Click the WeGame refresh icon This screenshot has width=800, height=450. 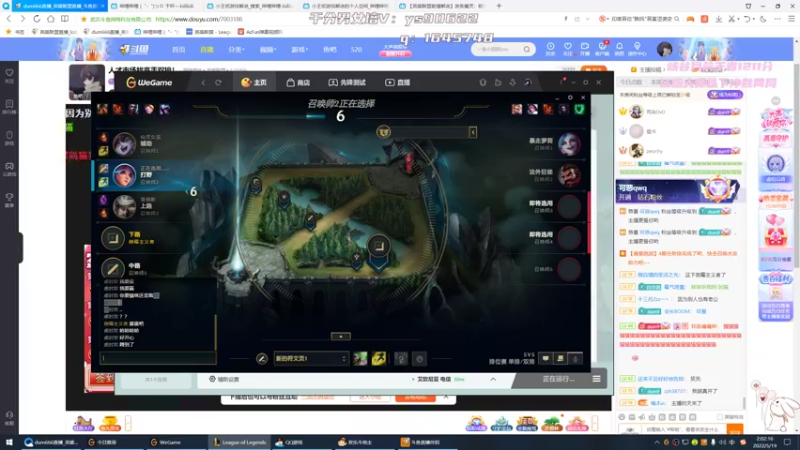(218, 82)
